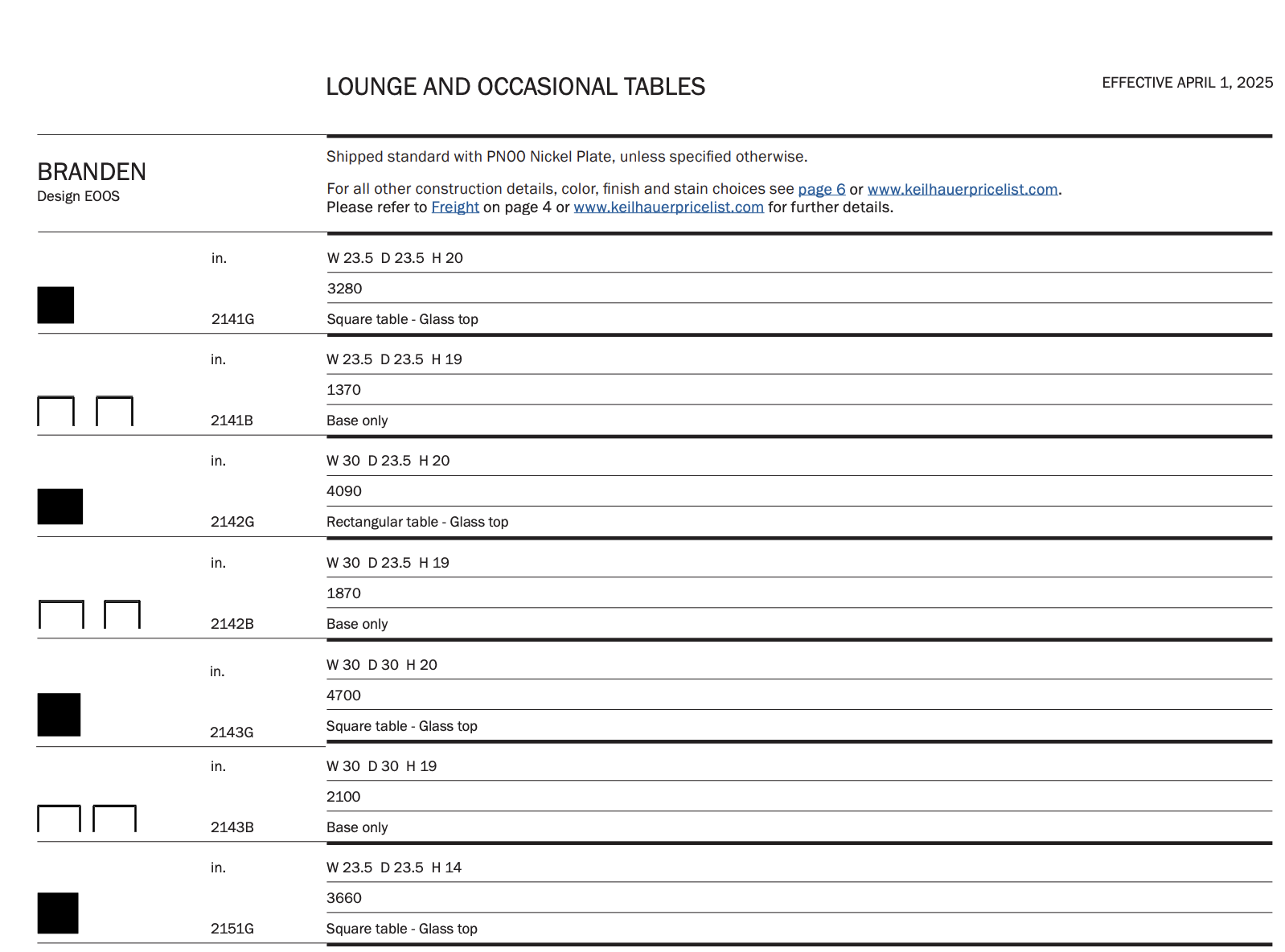
Task: Click the left base outline icon for 2142B
Action: 61,614
